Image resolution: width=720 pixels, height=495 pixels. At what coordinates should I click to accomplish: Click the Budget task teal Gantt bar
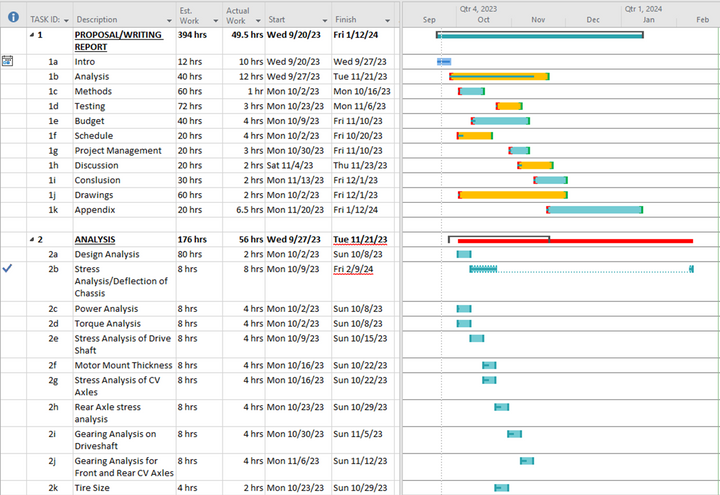[501, 121]
